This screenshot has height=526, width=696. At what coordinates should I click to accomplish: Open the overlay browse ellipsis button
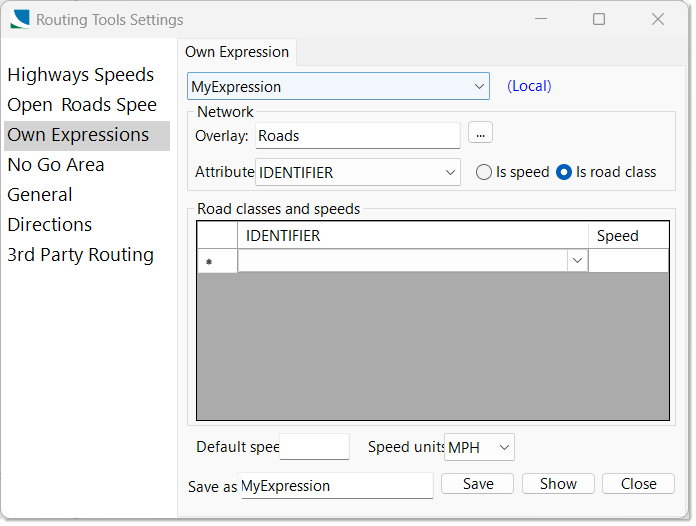pos(480,133)
